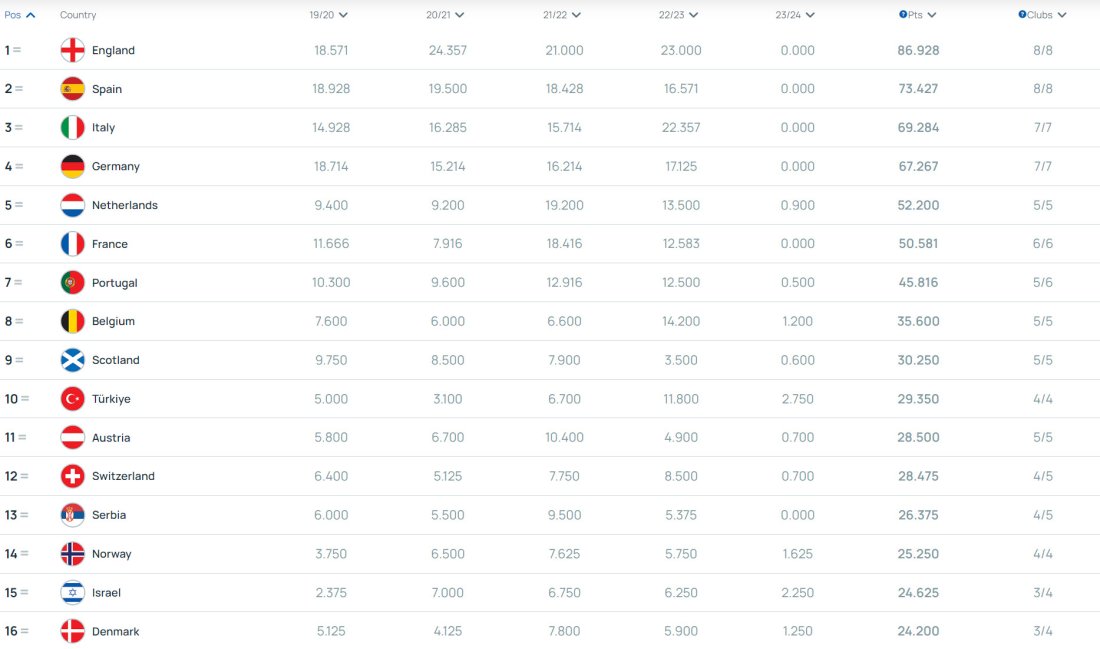
Task: Click the Norway flag icon
Action: pyautogui.click(x=72, y=554)
